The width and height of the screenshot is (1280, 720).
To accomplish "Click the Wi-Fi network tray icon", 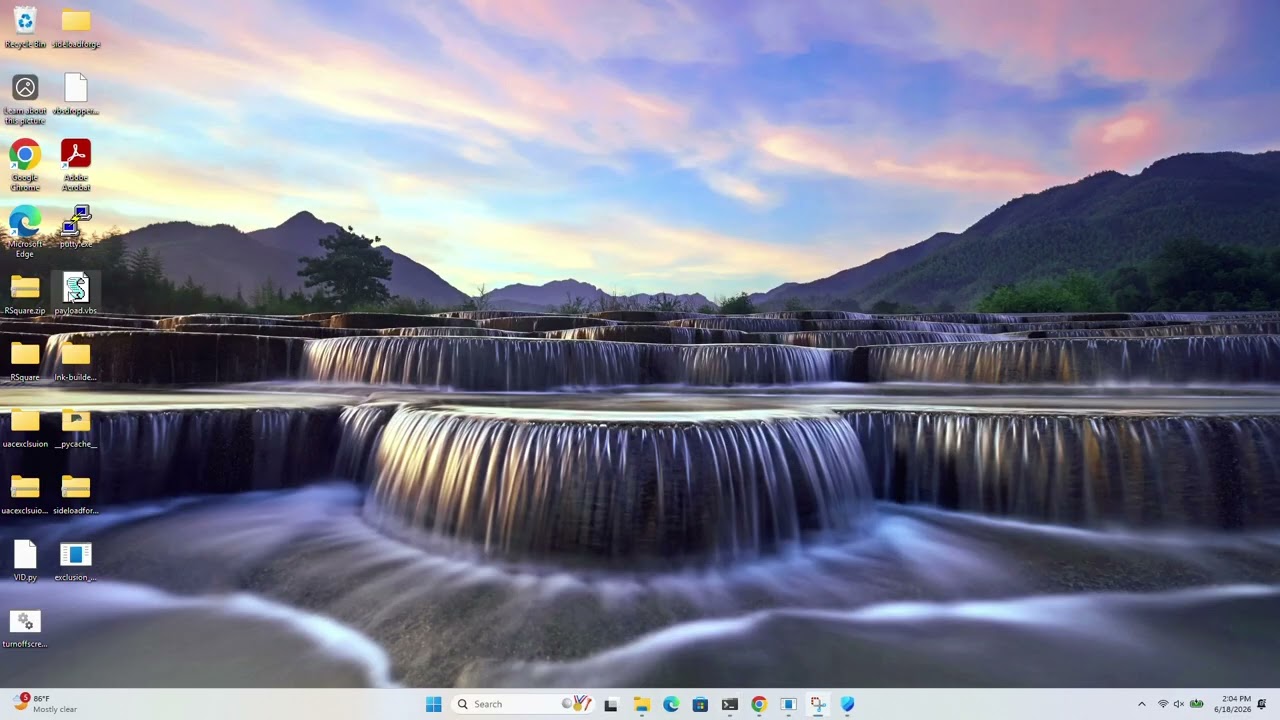I will (x=1163, y=704).
